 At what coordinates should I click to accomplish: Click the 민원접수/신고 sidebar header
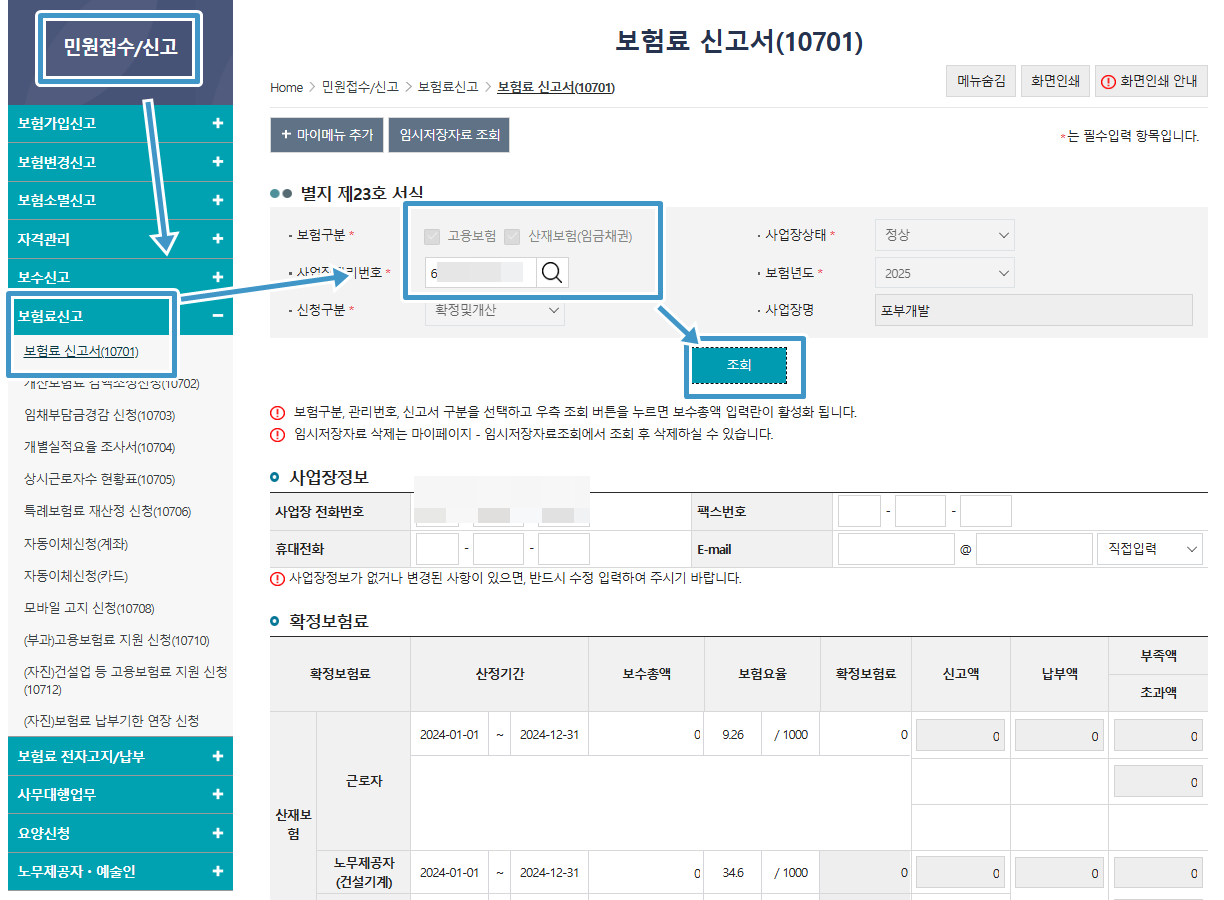[x=121, y=46]
